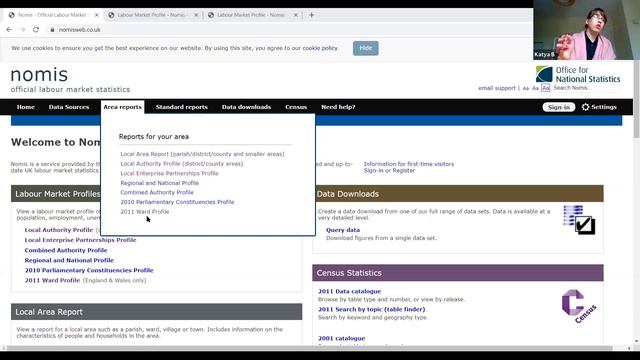Viewport: 640px width, 360px height.
Task: Click the horizontal scrollbar at page bottom
Action: 309,348
